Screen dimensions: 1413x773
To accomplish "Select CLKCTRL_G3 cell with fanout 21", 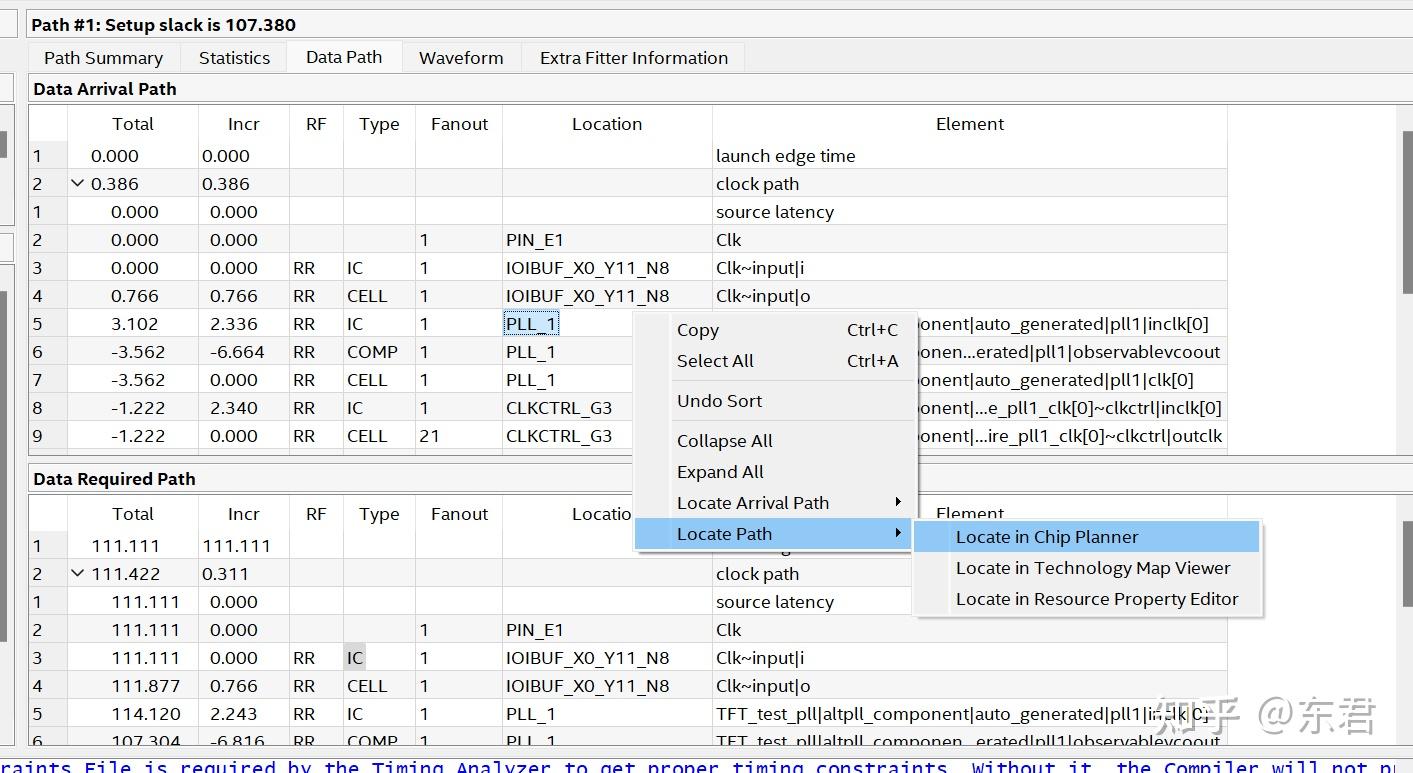I will tap(559, 436).
